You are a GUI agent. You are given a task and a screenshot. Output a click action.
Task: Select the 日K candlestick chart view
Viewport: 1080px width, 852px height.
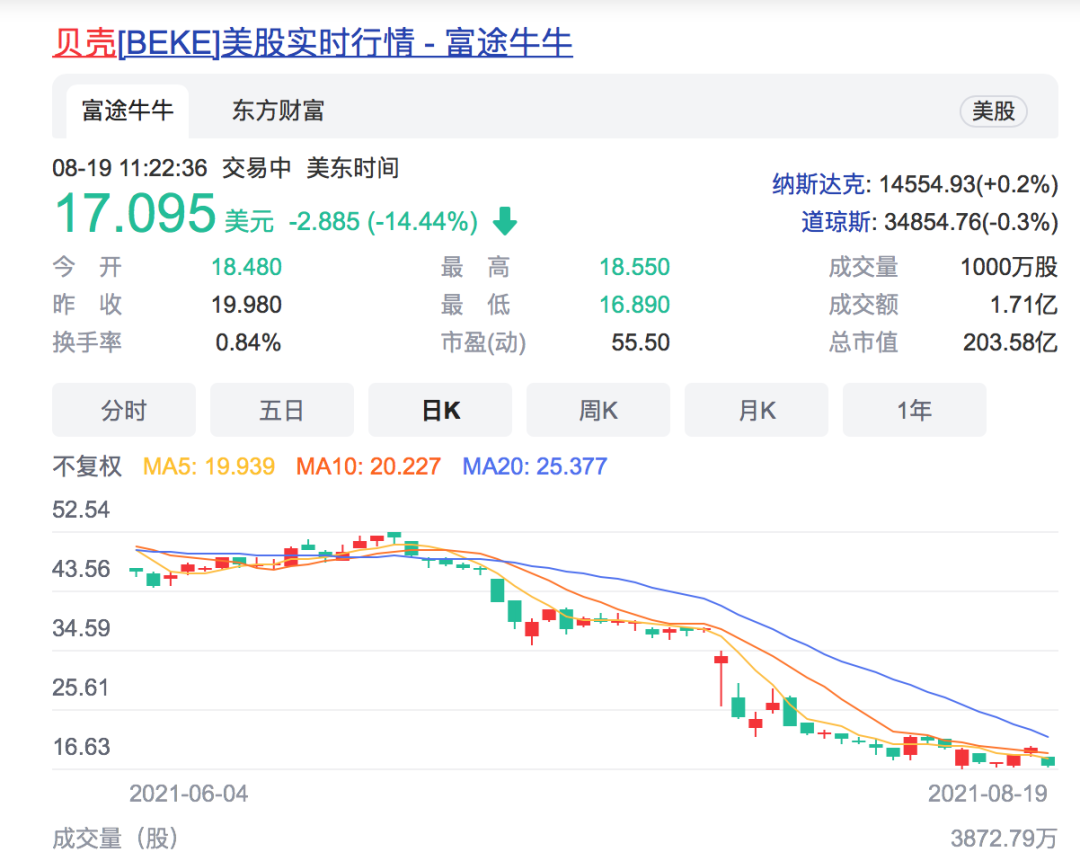coord(440,410)
